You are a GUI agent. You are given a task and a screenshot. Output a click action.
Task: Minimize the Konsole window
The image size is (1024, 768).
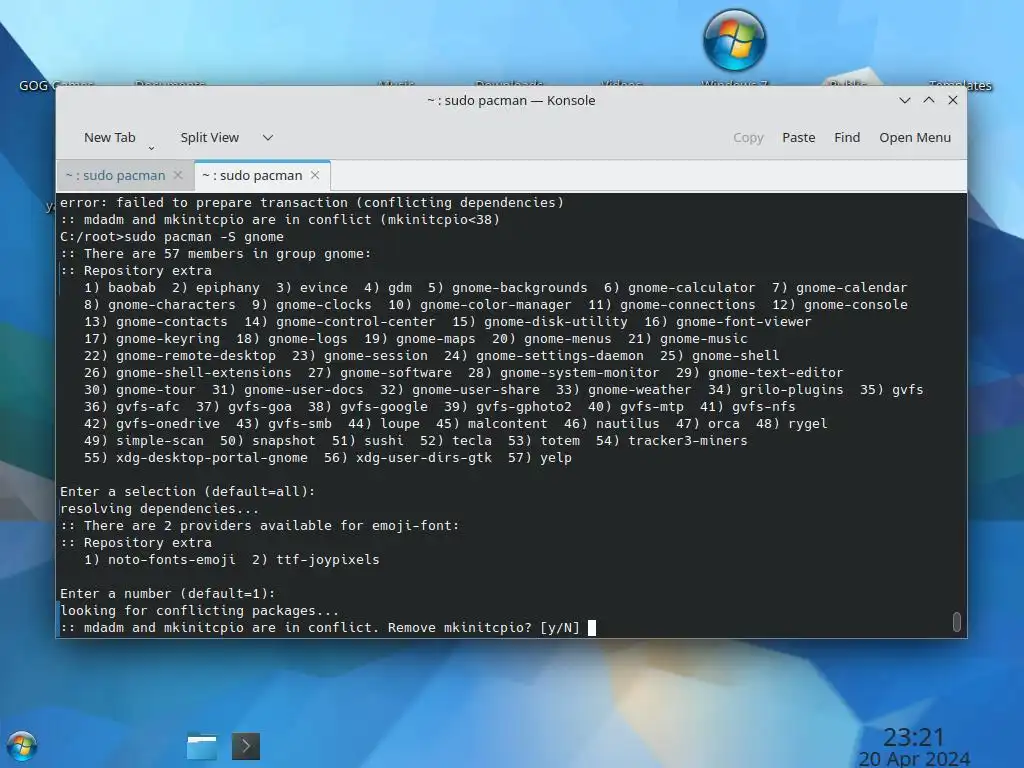coord(904,100)
